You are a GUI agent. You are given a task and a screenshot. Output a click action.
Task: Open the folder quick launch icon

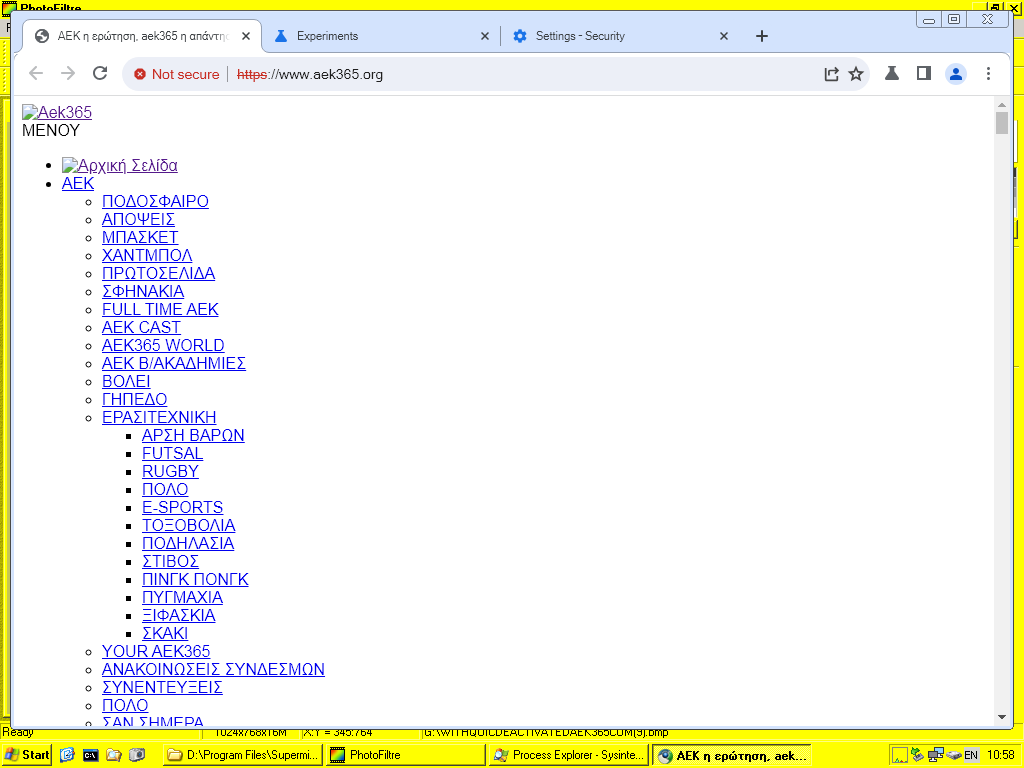[x=114, y=755]
